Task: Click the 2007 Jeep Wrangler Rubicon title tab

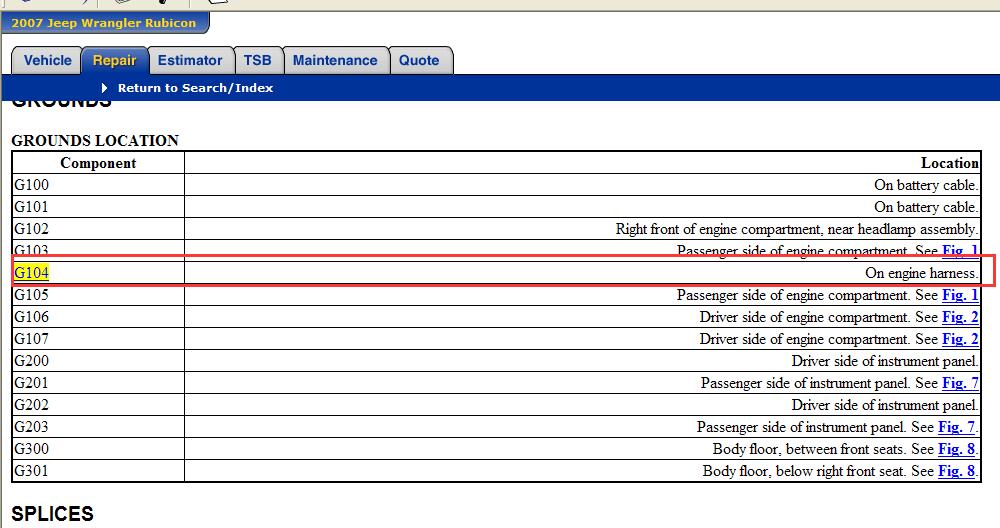Action: coord(104,23)
